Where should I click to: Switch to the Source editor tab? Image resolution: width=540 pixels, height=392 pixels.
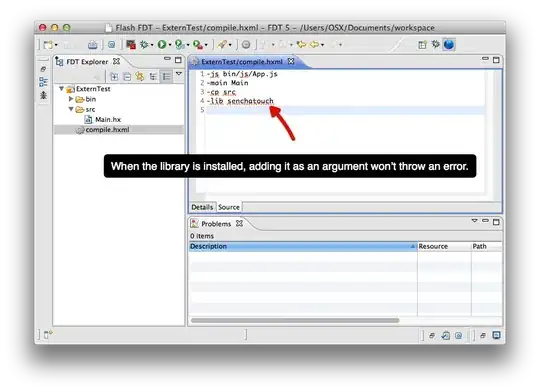pos(229,207)
